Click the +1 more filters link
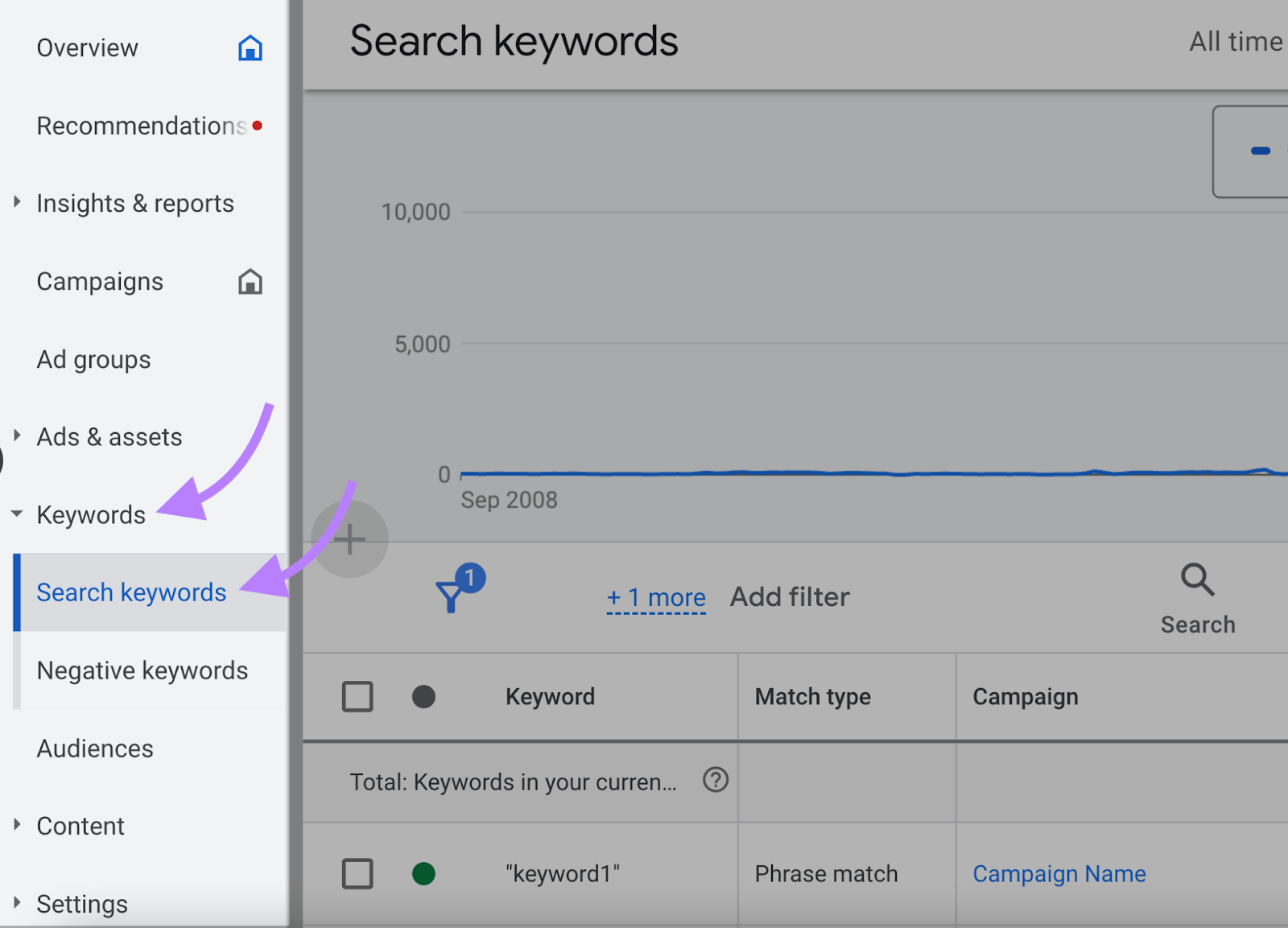The image size is (1288, 928). [656, 596]
